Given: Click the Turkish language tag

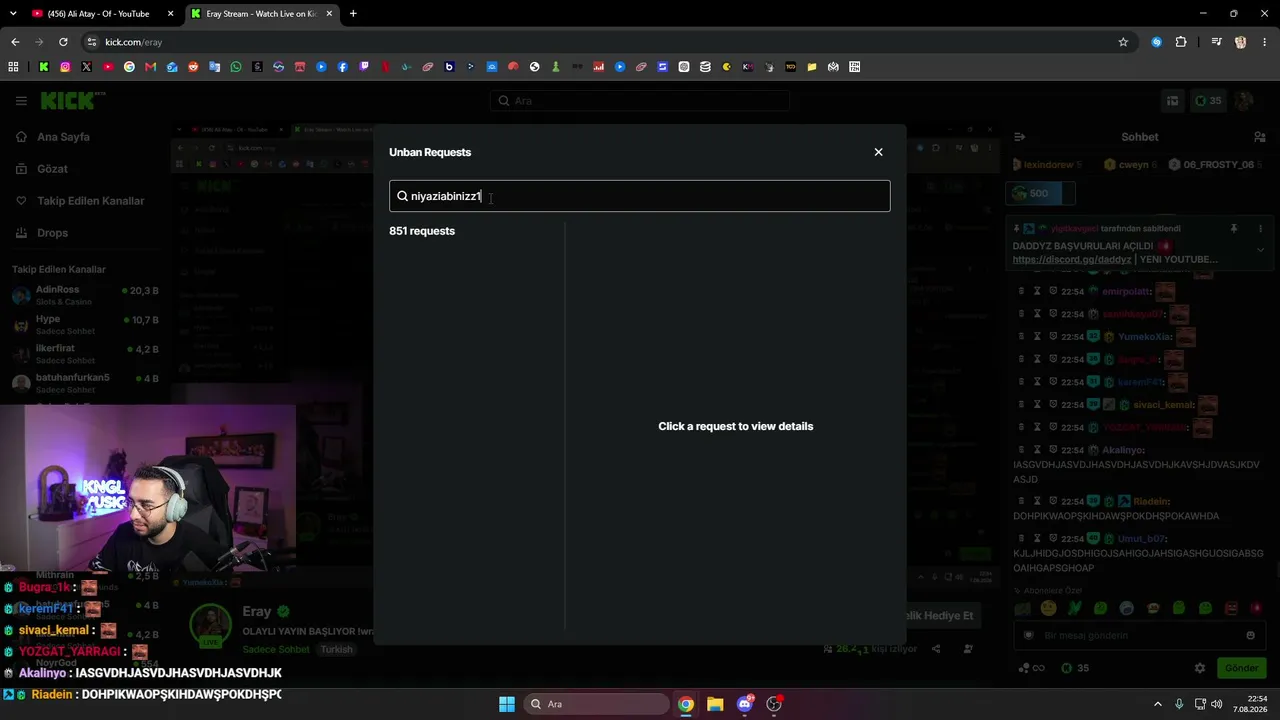Looking at the screenshot, I should tap(336, 649).
